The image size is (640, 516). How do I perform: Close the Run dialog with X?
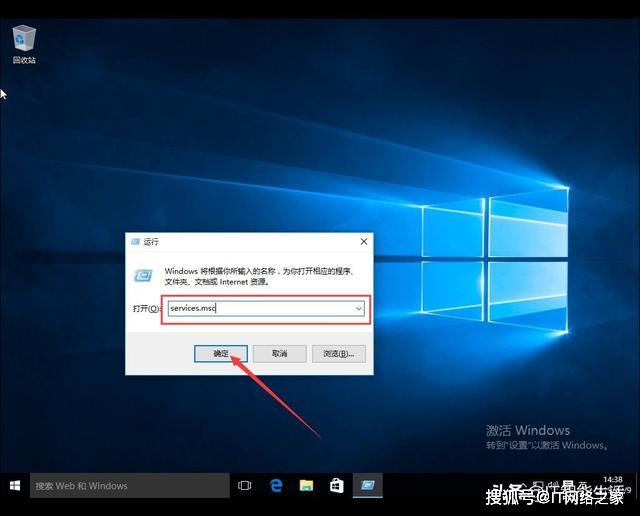click(x=364, y=242)
